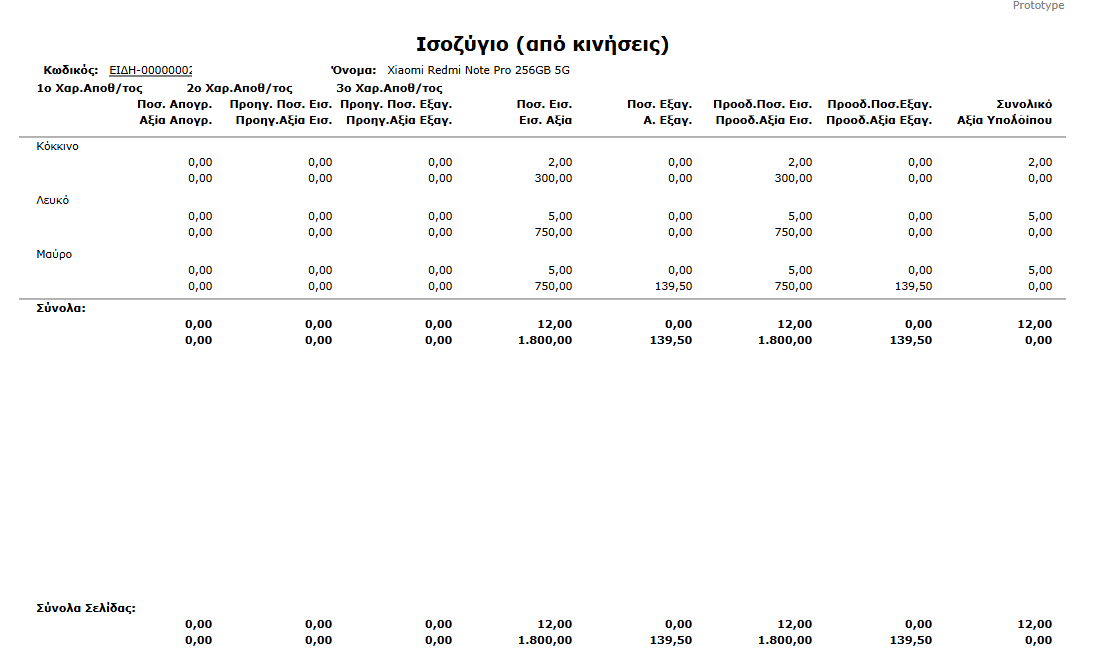Click Σύνολα row's Α. Εξαγ. total 139,50
This screenshot has height=657, width=1098.
pos(671,340)
